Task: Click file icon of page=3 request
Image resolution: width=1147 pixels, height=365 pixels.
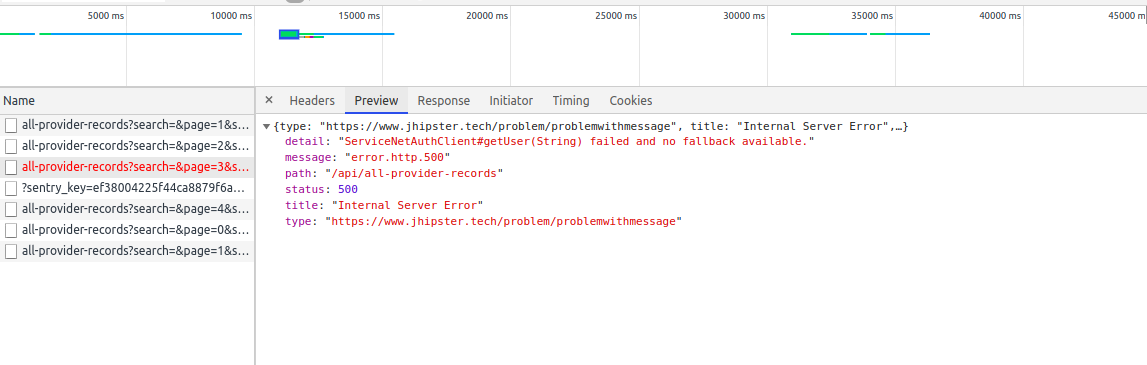Action: point(11,167)
